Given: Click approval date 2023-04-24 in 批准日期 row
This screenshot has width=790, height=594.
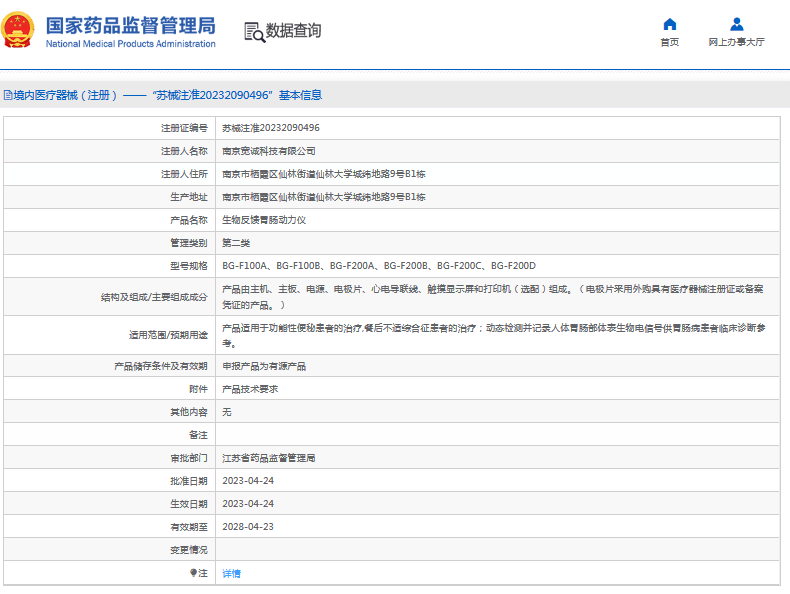Looking at the screenshot, I should click(x=248, y=481).
